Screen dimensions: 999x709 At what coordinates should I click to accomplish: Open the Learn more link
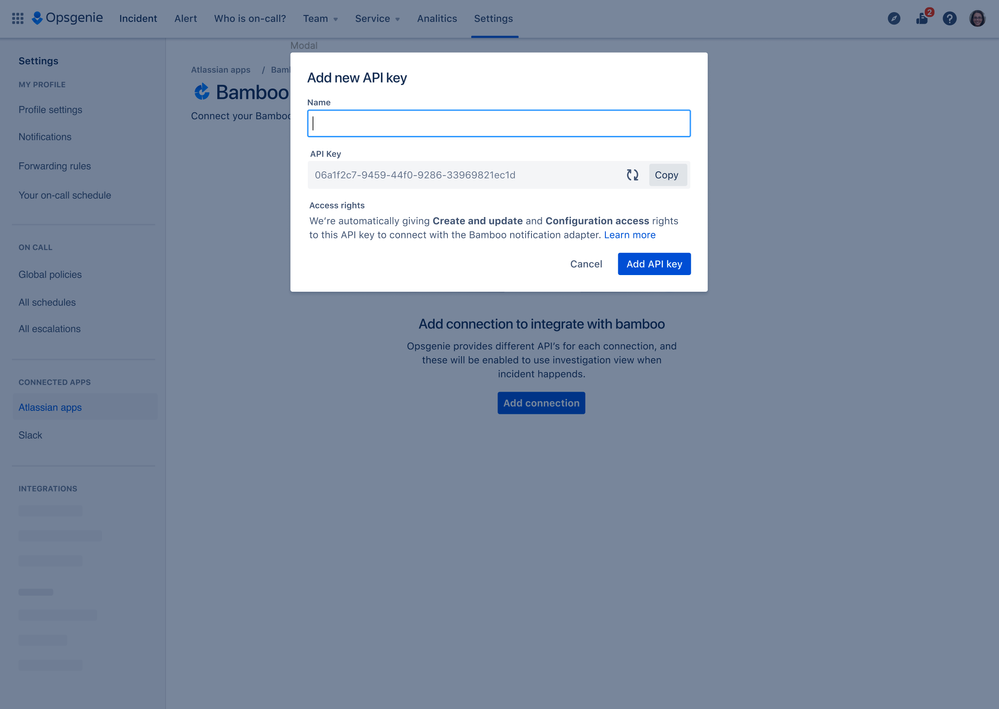click(x=629, y=235)
